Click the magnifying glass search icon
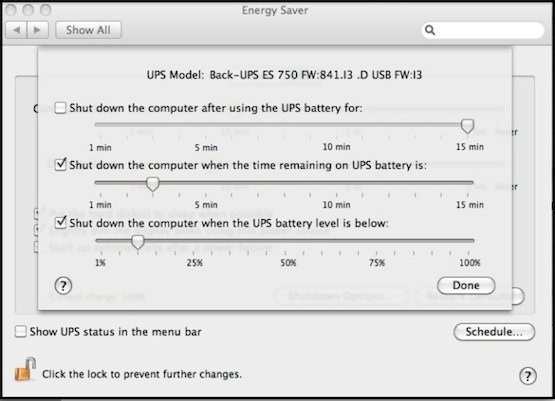This screenshot has width=555, height=401. click(430, 30)
